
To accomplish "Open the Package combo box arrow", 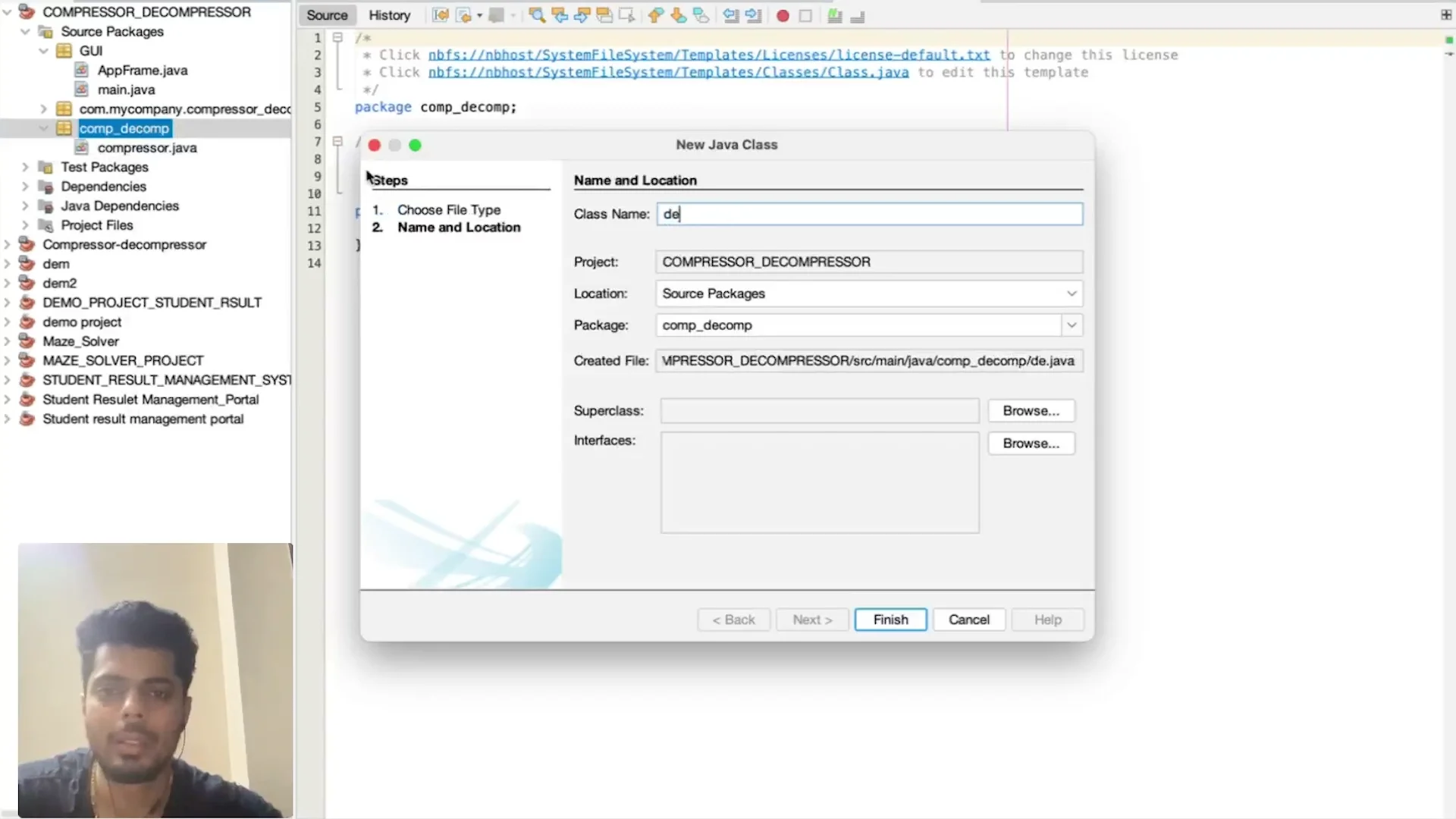I will coord(1072,325).
